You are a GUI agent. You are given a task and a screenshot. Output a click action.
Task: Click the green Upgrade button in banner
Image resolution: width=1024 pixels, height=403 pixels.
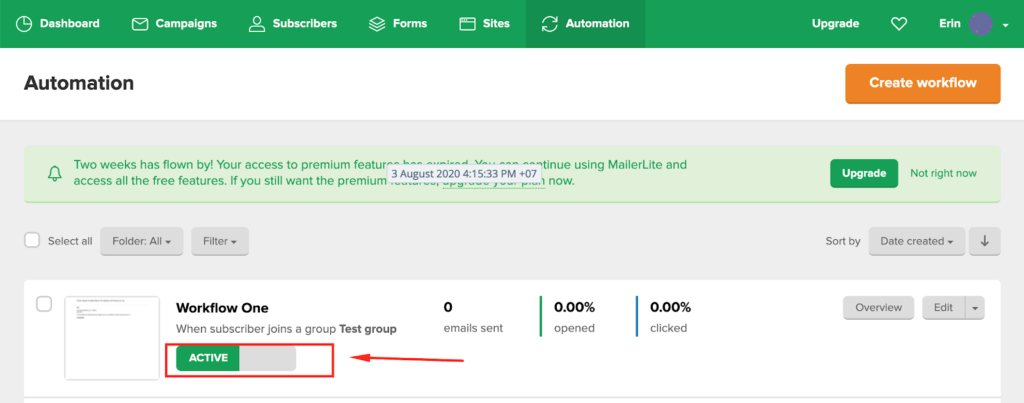point(864,173)
